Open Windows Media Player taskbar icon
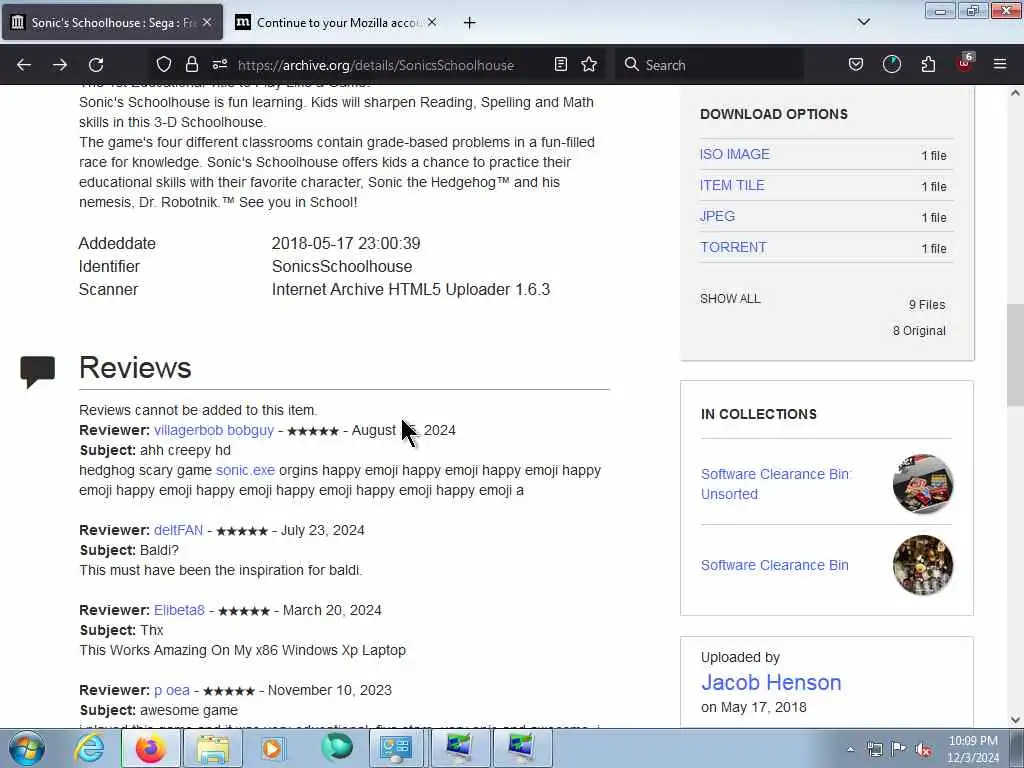Image resolution: width=1024 pixels, height=768 pixels. pyautogui.click(x=272, y=748)
